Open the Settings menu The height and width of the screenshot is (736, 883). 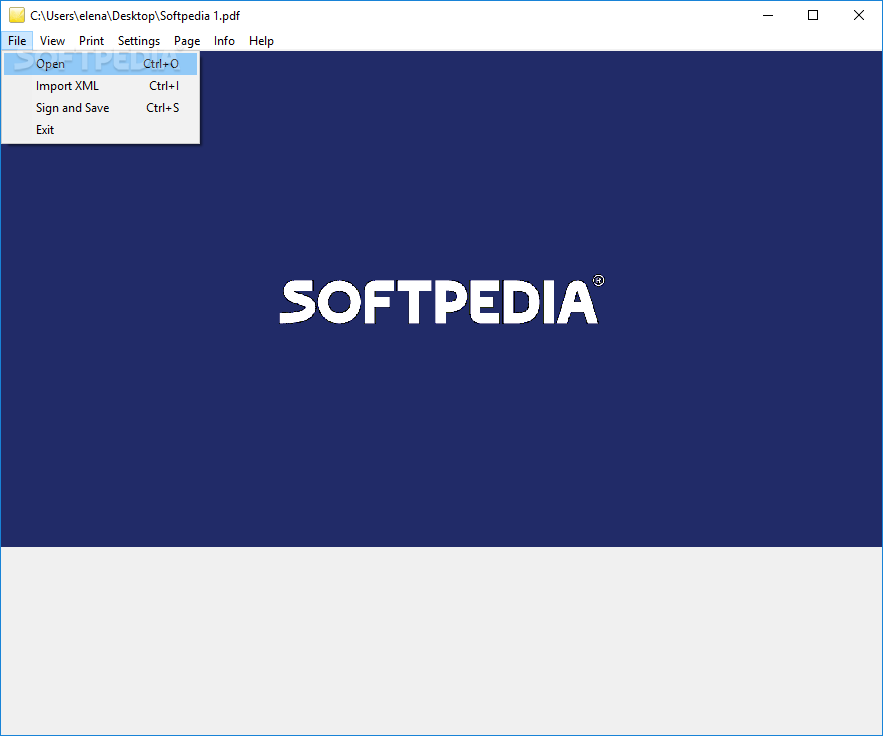(139, 41)
